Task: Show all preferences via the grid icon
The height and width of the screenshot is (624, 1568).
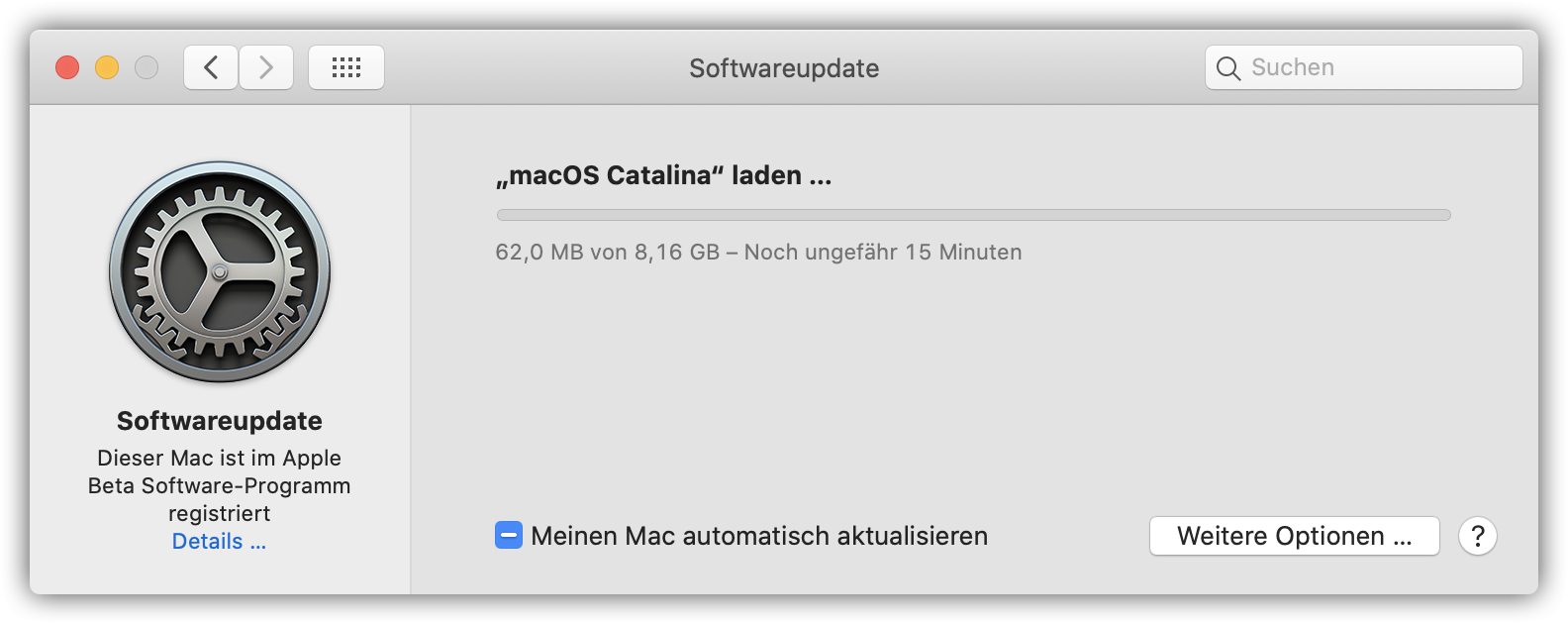Action: coord(346,67)
